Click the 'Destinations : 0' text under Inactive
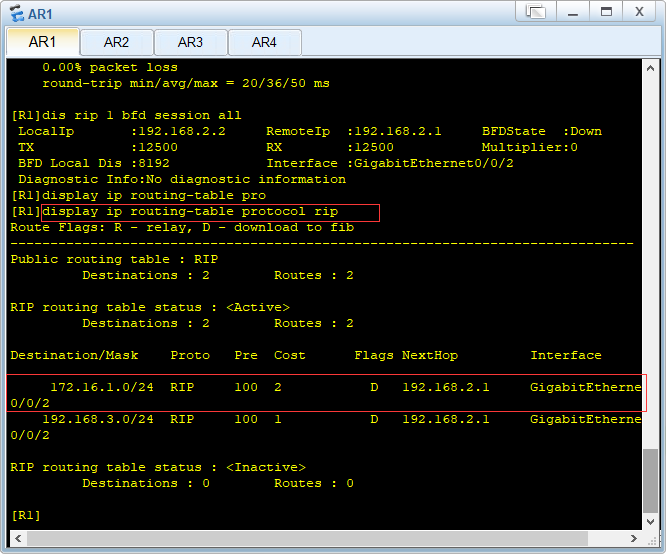Screen dimensions: 666x554 146,483
